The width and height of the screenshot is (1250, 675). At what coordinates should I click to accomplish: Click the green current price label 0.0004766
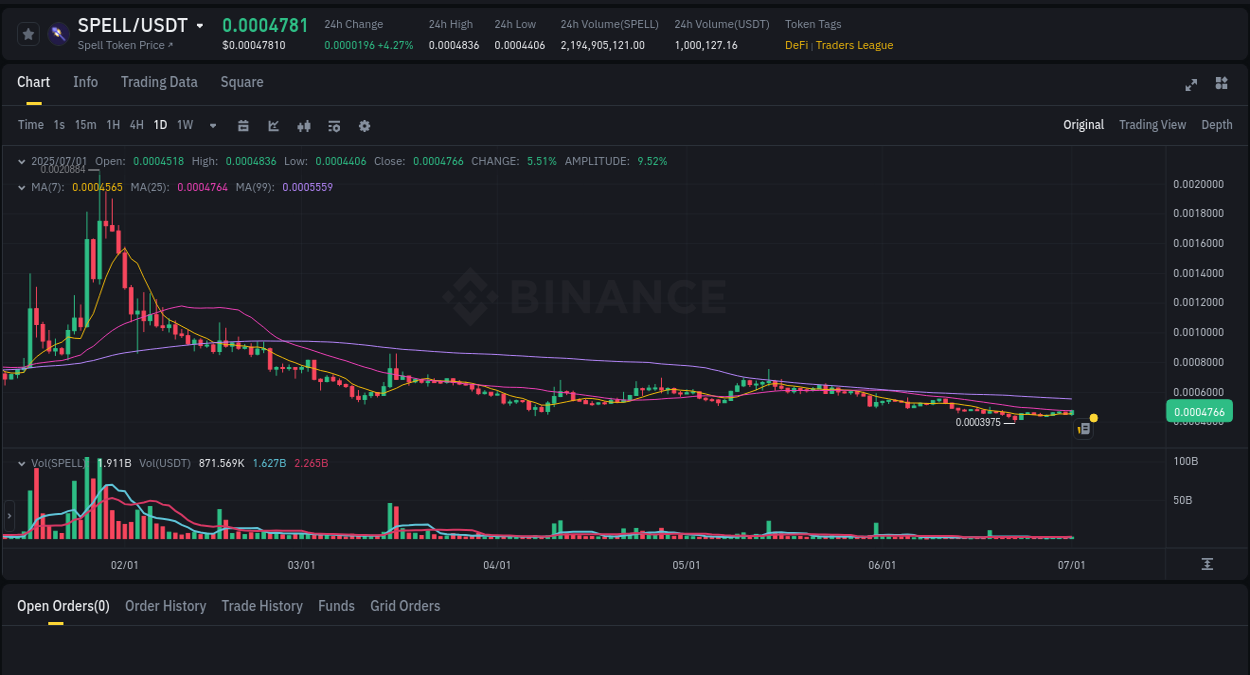pos(1199,411)
